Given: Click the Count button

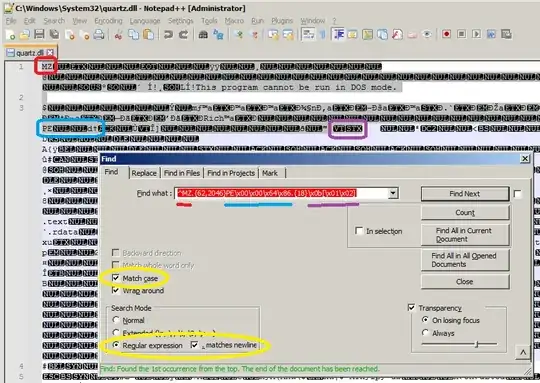Looking at the screenshot, I should 465,213.
